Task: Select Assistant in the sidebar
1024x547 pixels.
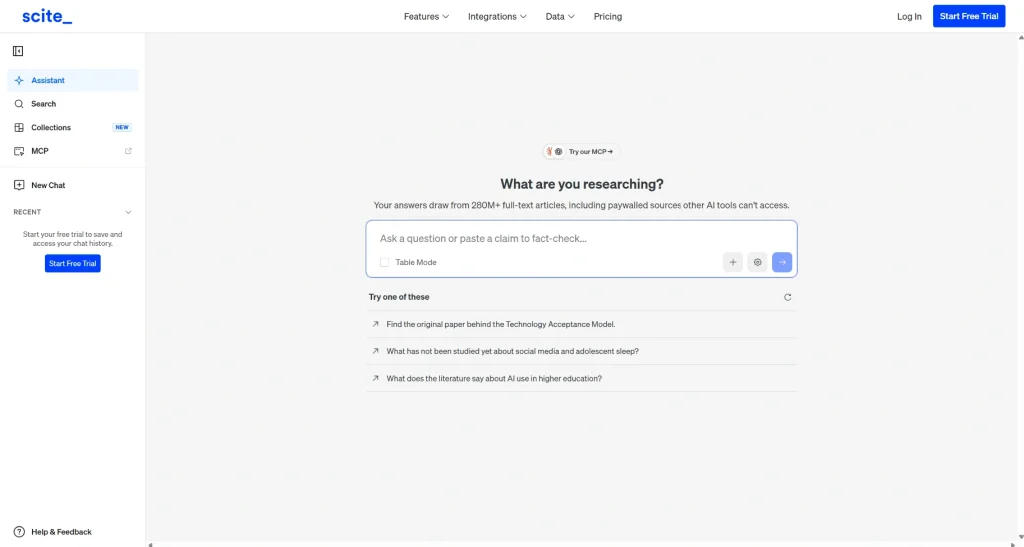Action: point(72,80)
